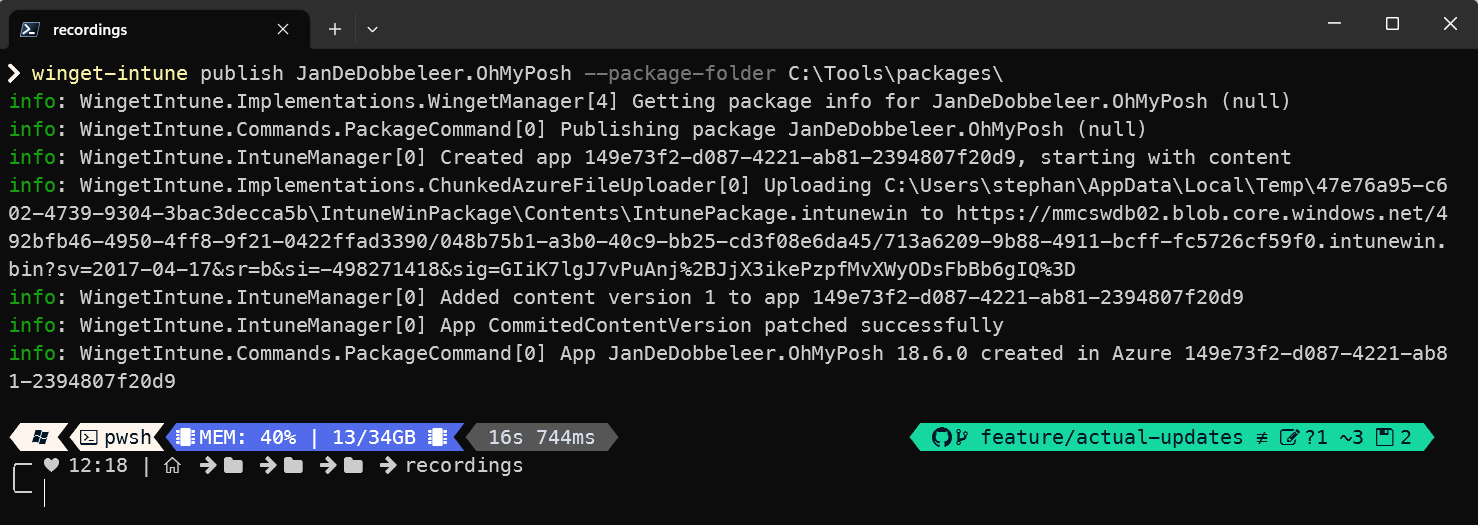Click the winget-intune command text
Viewport: 1478px width, 525px height.
pos(110,73)
